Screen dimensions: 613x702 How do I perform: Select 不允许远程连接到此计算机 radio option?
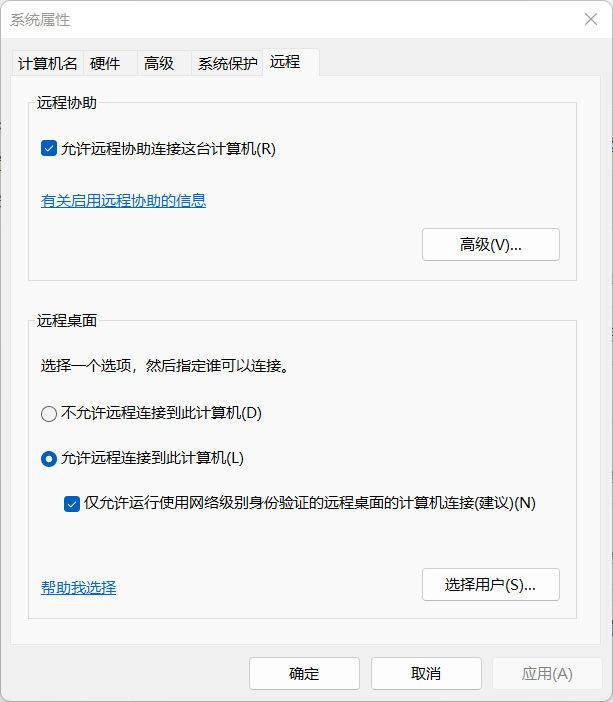[x=48, y=412]
